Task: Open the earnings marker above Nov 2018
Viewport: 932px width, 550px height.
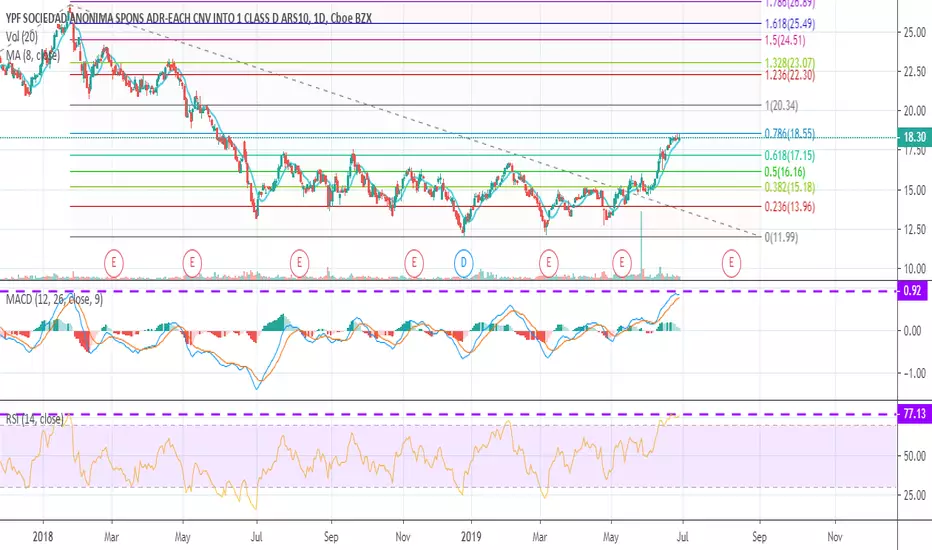Action: (x=414, y=262)
